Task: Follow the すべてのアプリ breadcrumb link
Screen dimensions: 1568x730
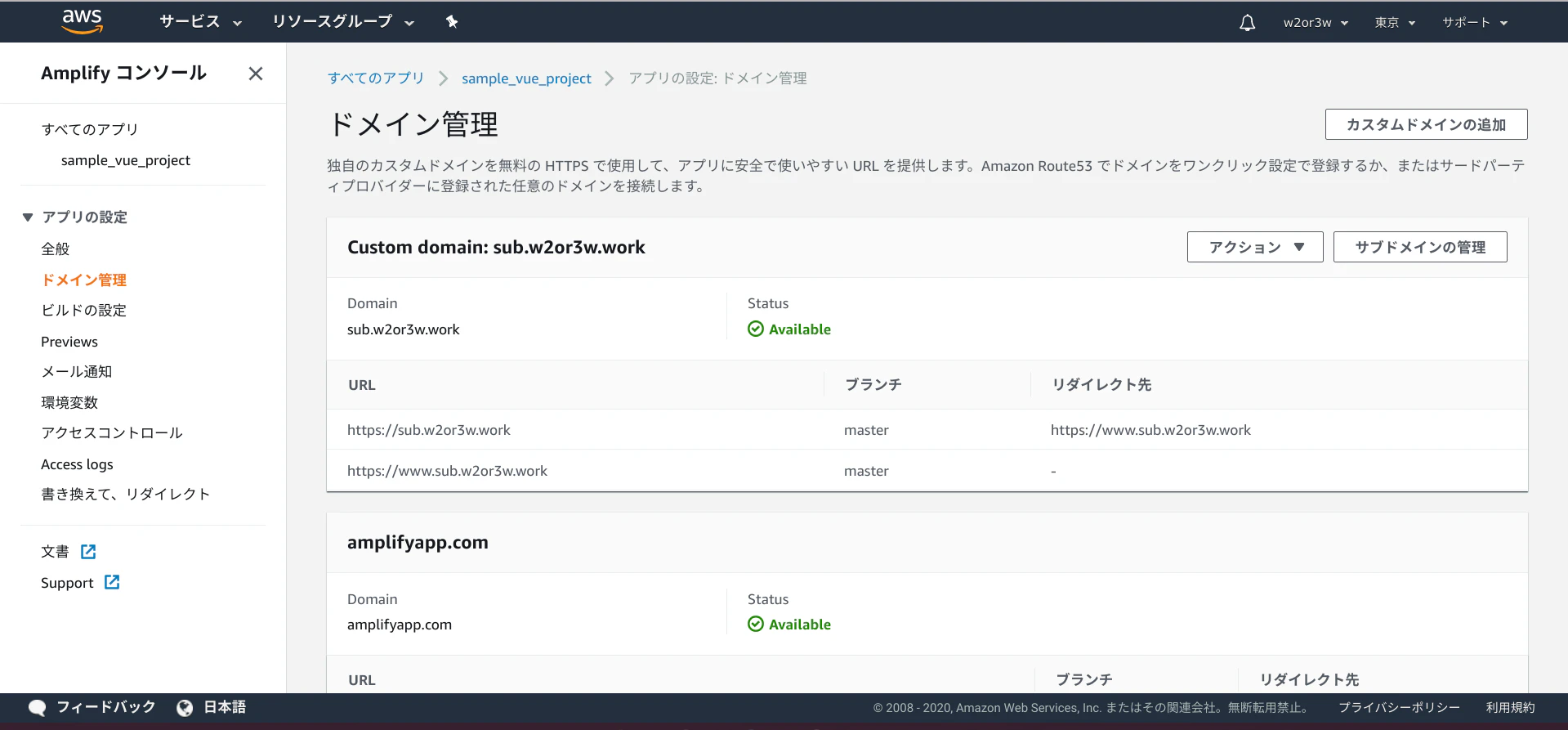Action: 376,78
